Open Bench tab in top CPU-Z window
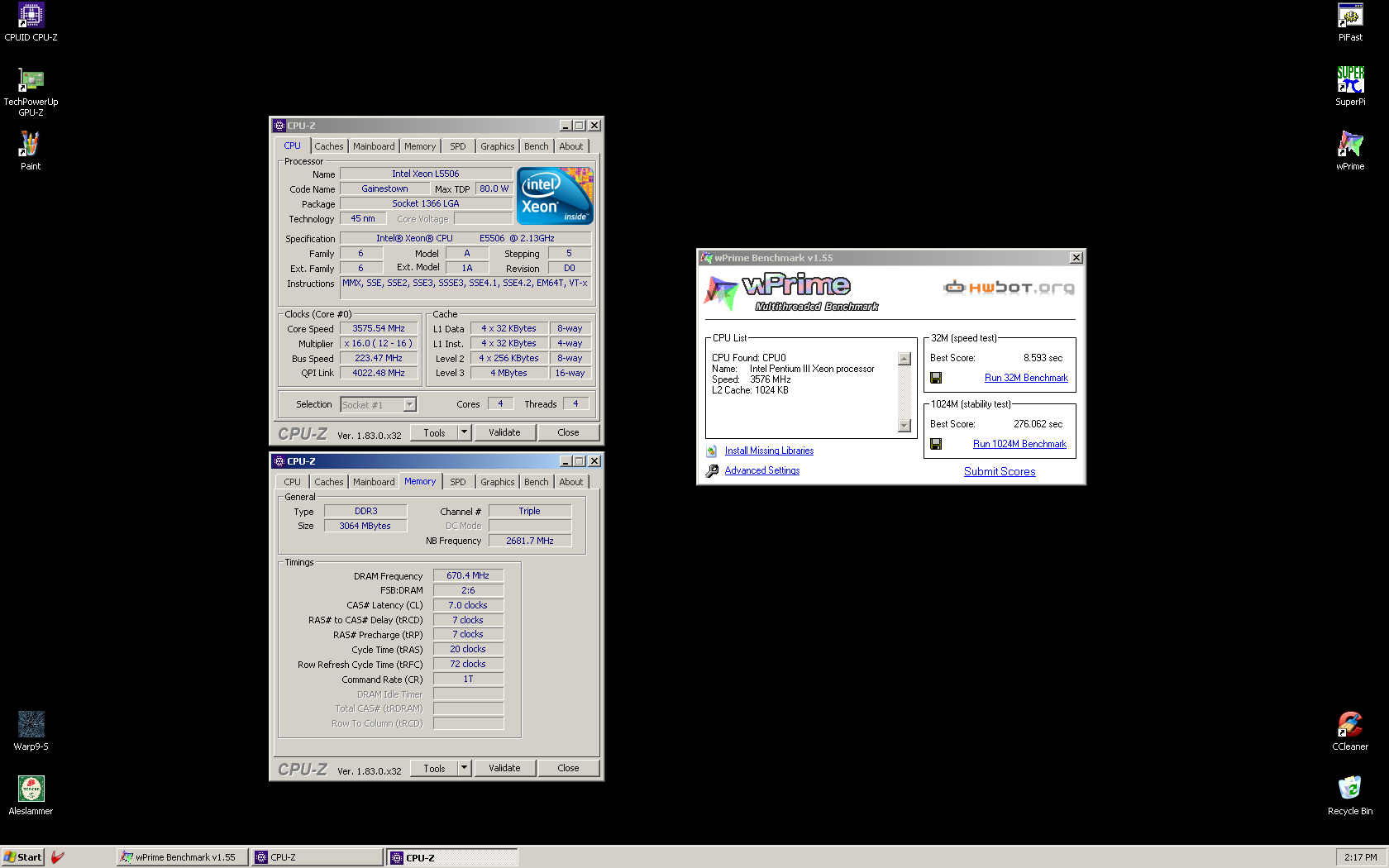Screen dimensions: 1389x868 (x=537, y=146)
